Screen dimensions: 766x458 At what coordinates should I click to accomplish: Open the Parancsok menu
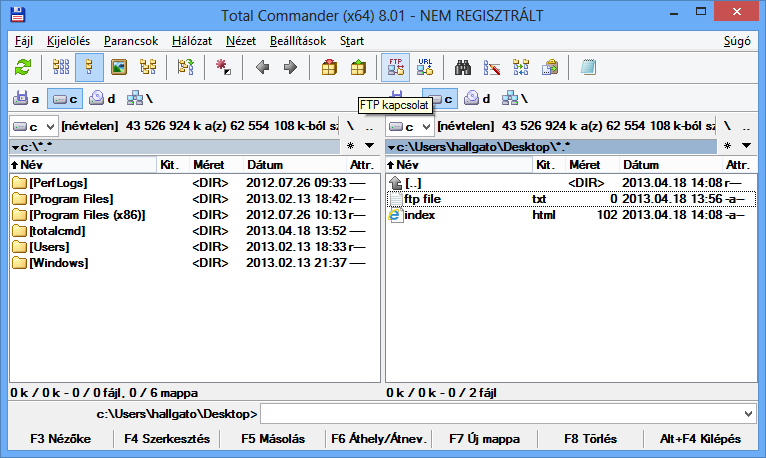point(131,41)
